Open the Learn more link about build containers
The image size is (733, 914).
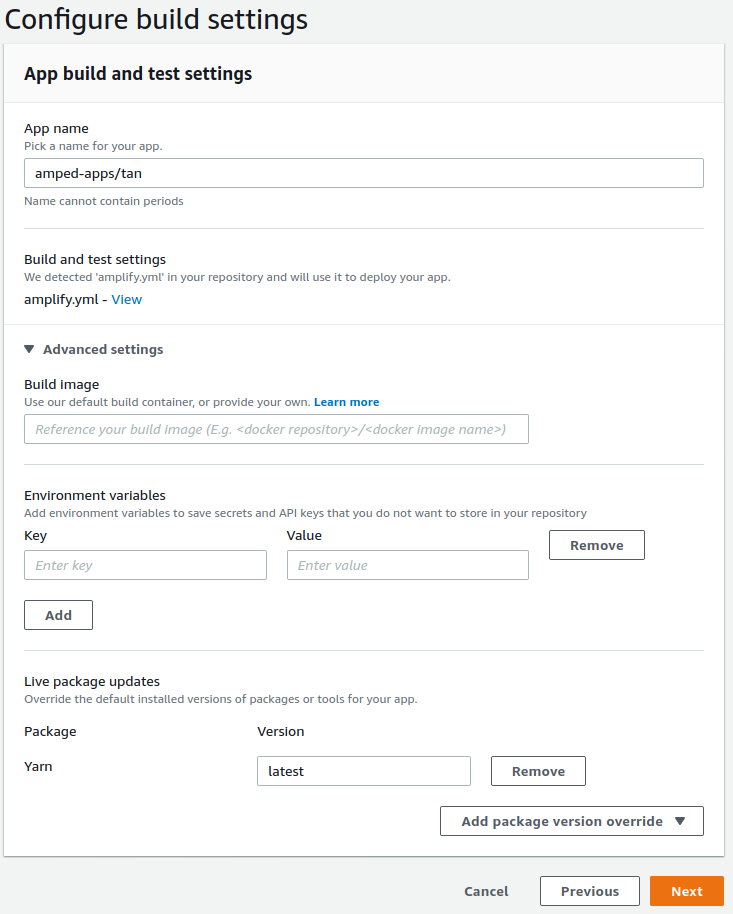[346, 401]
